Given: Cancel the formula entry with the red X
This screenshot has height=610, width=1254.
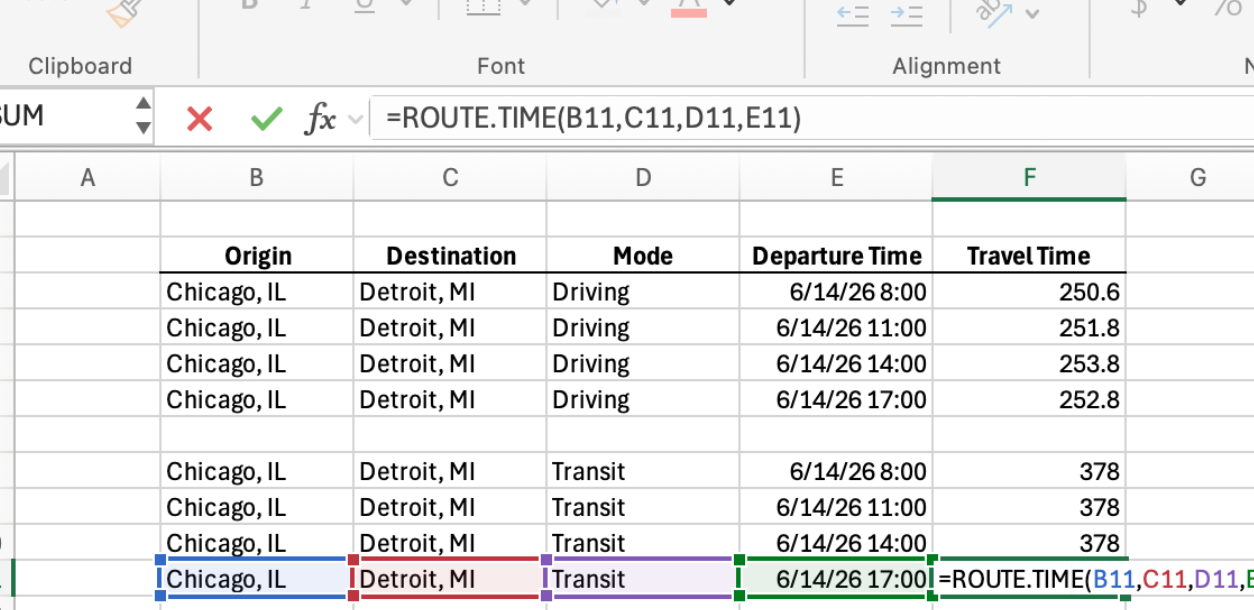Looking at the screenshot, I should pyautogui.click(x=200, y=119).
